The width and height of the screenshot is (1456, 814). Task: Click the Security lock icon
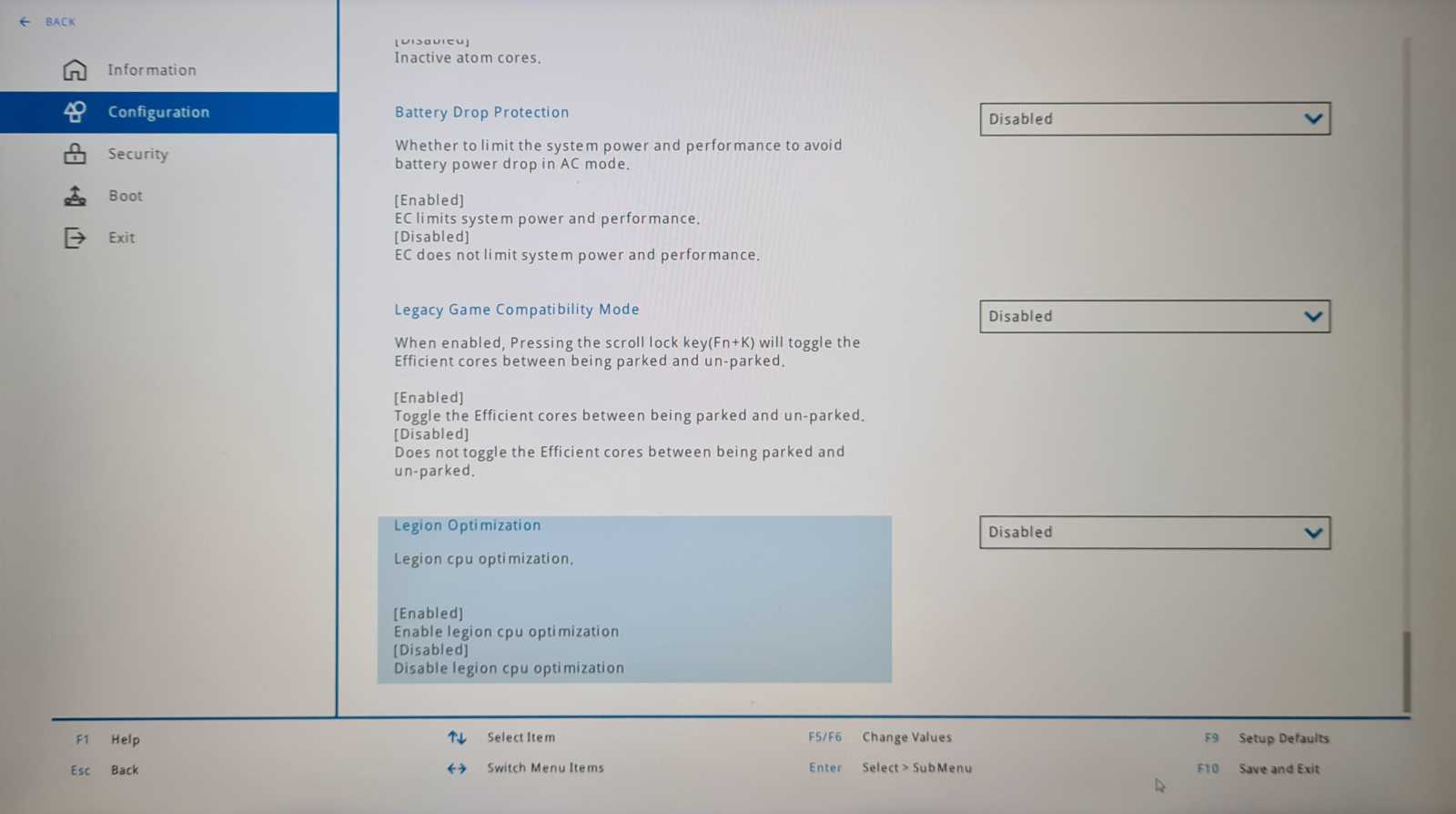[75, 154]
